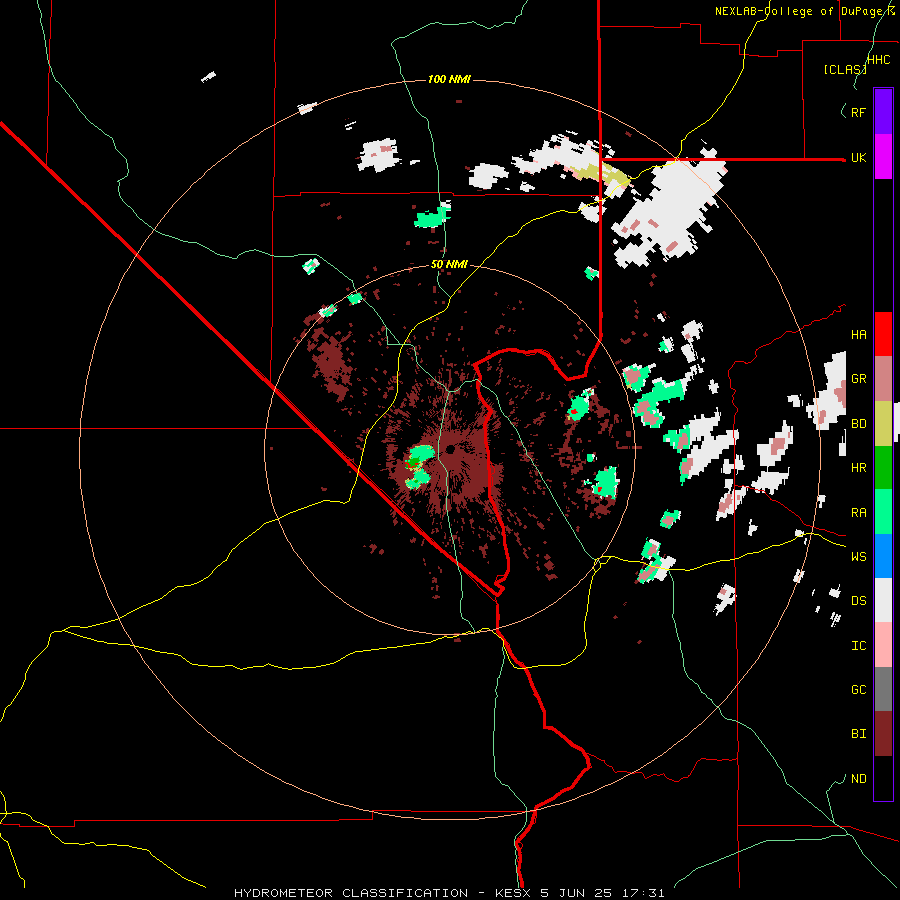Viewport: 900px width, 900px height.
Task: Click the "HHC" product code label
Action: click(x=879, y=60)
